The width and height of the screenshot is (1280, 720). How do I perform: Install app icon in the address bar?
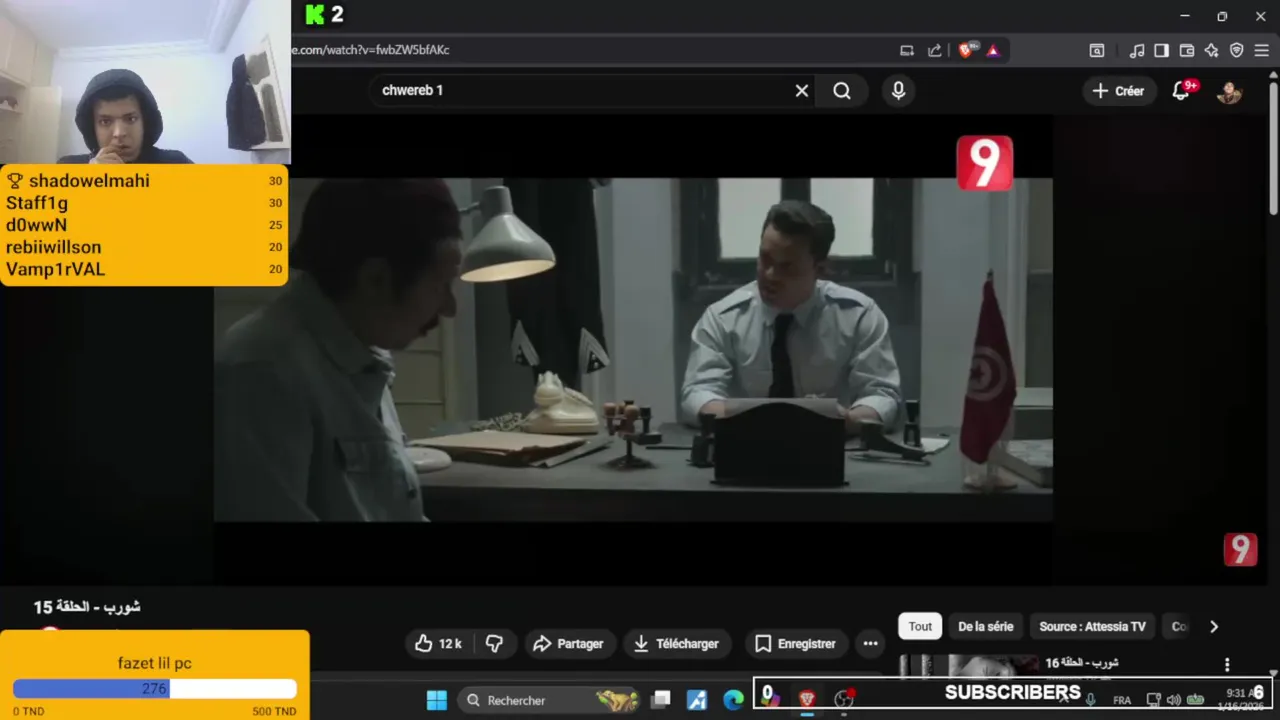[x=907, y=50]
